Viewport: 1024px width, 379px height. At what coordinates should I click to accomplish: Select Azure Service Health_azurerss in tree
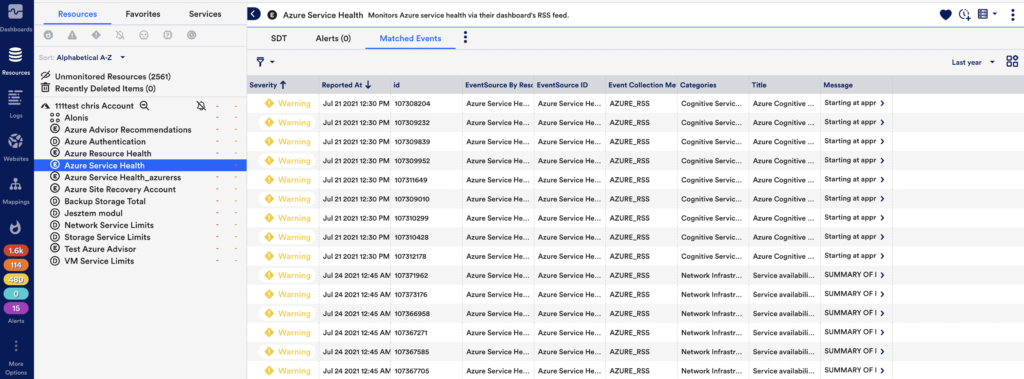123,178
